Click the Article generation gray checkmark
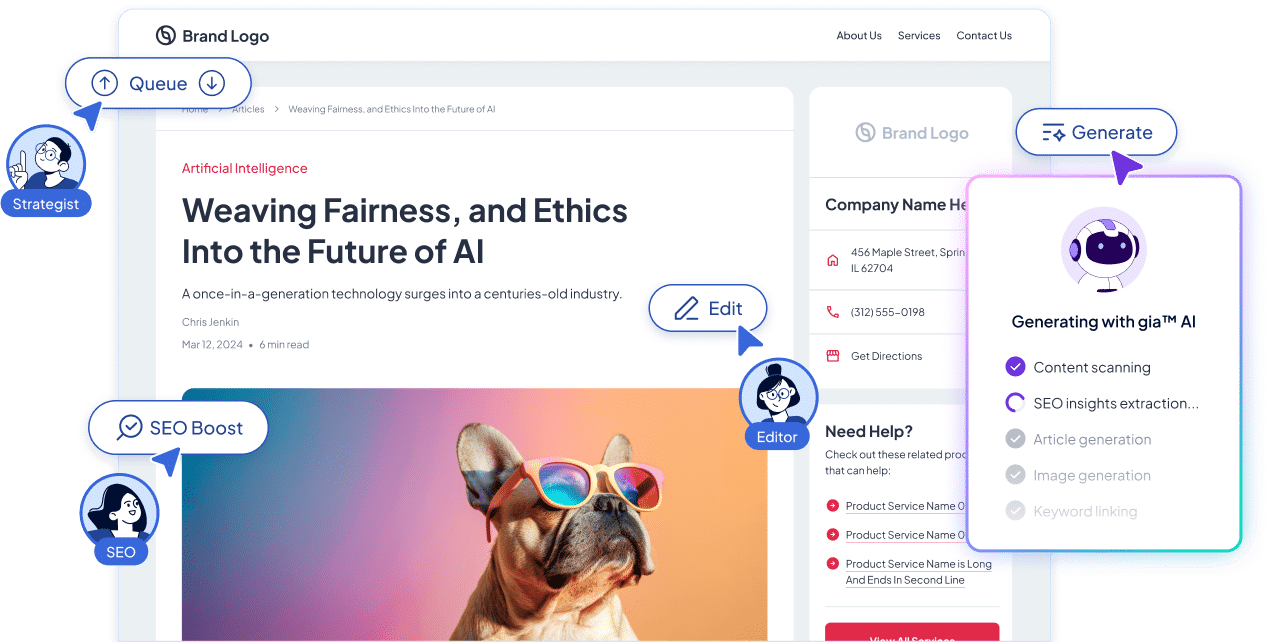 tap(1015, 439)
